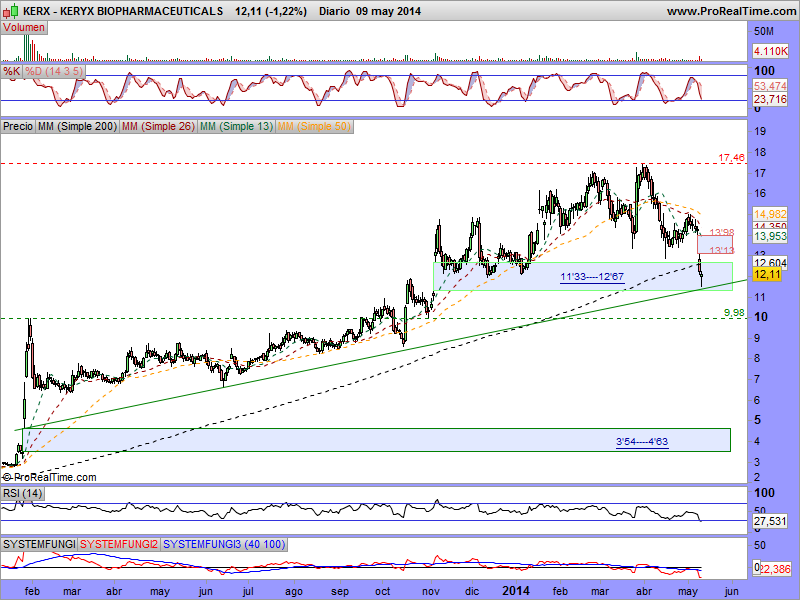Click the oct month label on time axis
Screen dimensions: 800x600
click(383, 591)
